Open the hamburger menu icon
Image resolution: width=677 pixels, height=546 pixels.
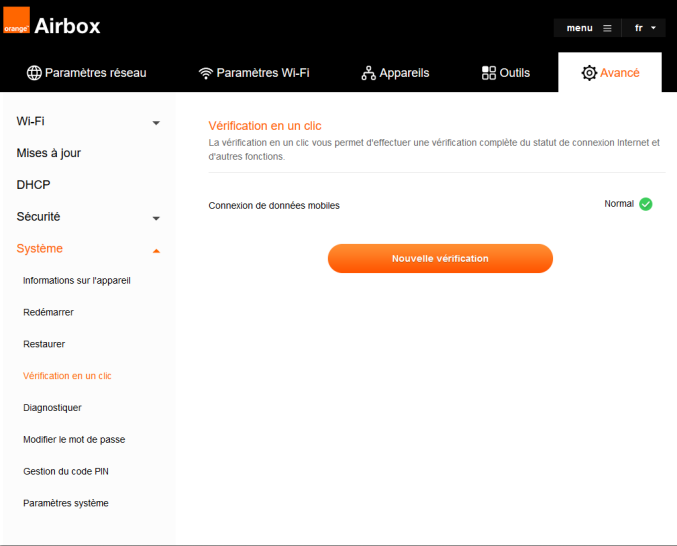tap(607, 28)
